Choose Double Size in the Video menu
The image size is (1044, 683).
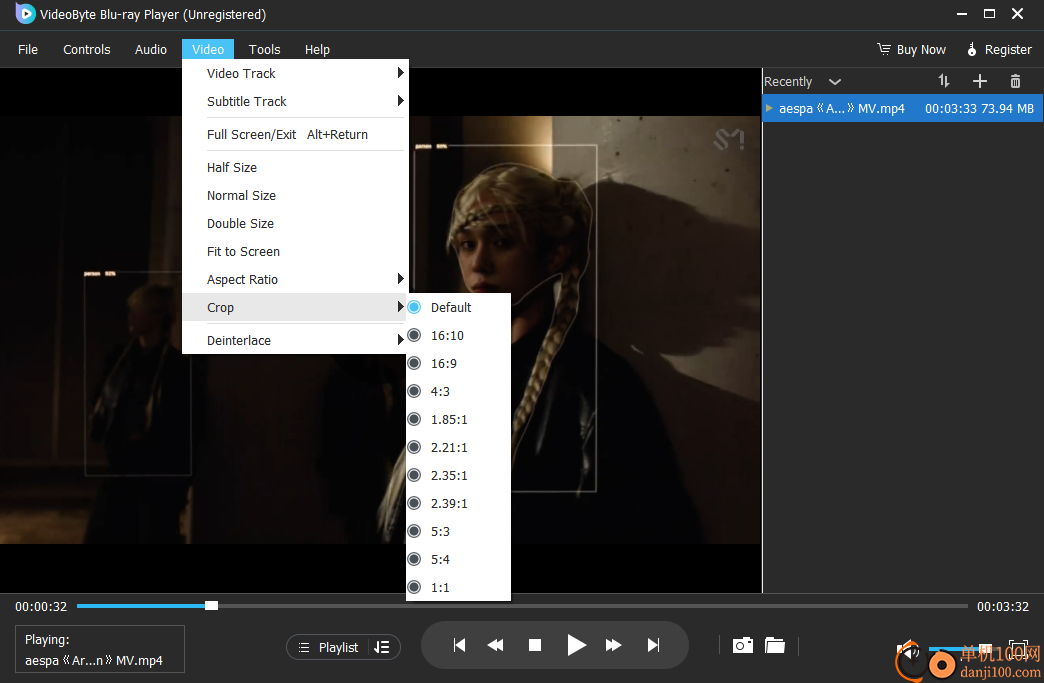coord(295,224)
